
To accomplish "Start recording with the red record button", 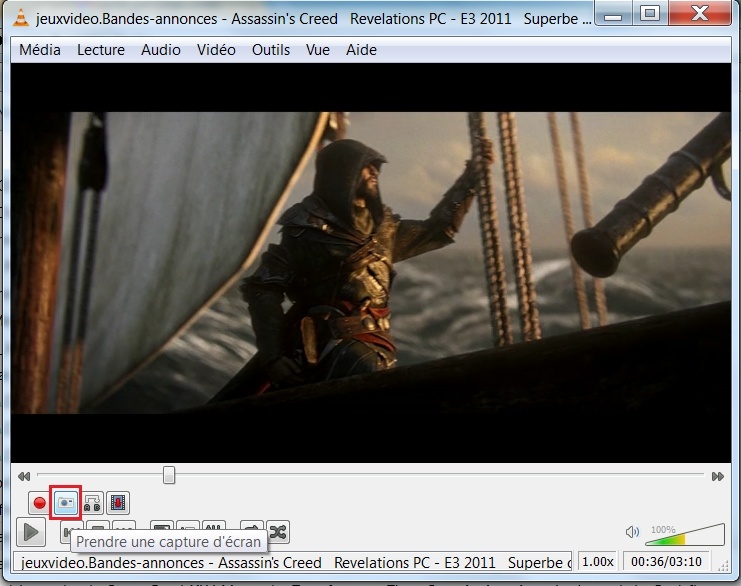I will [x=39, y=503].
